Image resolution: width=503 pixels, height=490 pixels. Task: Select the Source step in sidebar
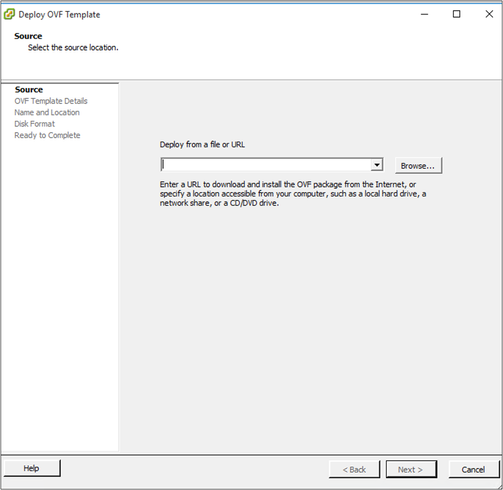29,90
